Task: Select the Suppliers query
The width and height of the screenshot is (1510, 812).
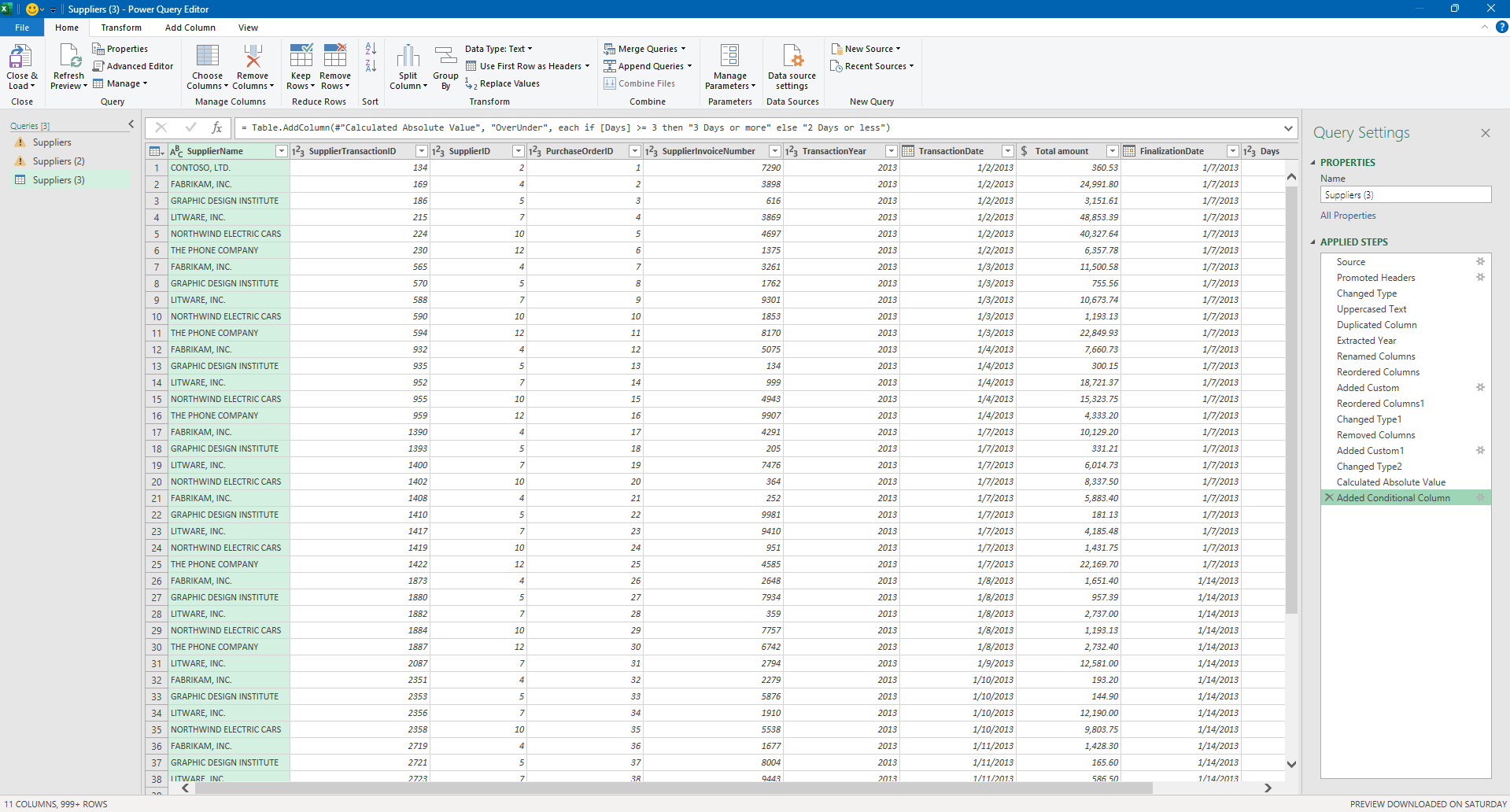Action: [52, 142]
